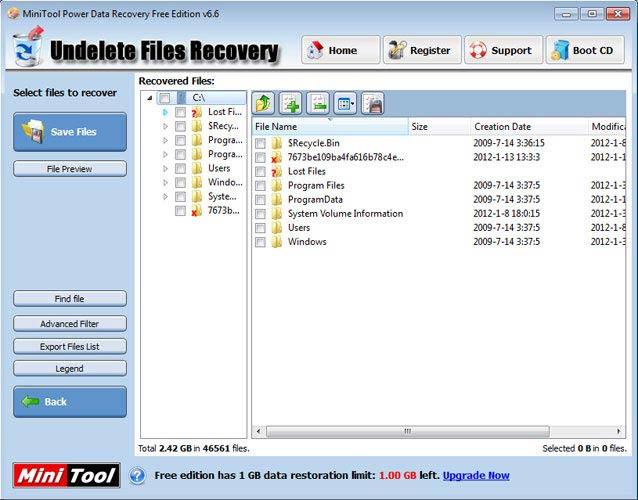Click the Lost Files folder icon in list
638x500 pixels.
[x=277, y=171]
